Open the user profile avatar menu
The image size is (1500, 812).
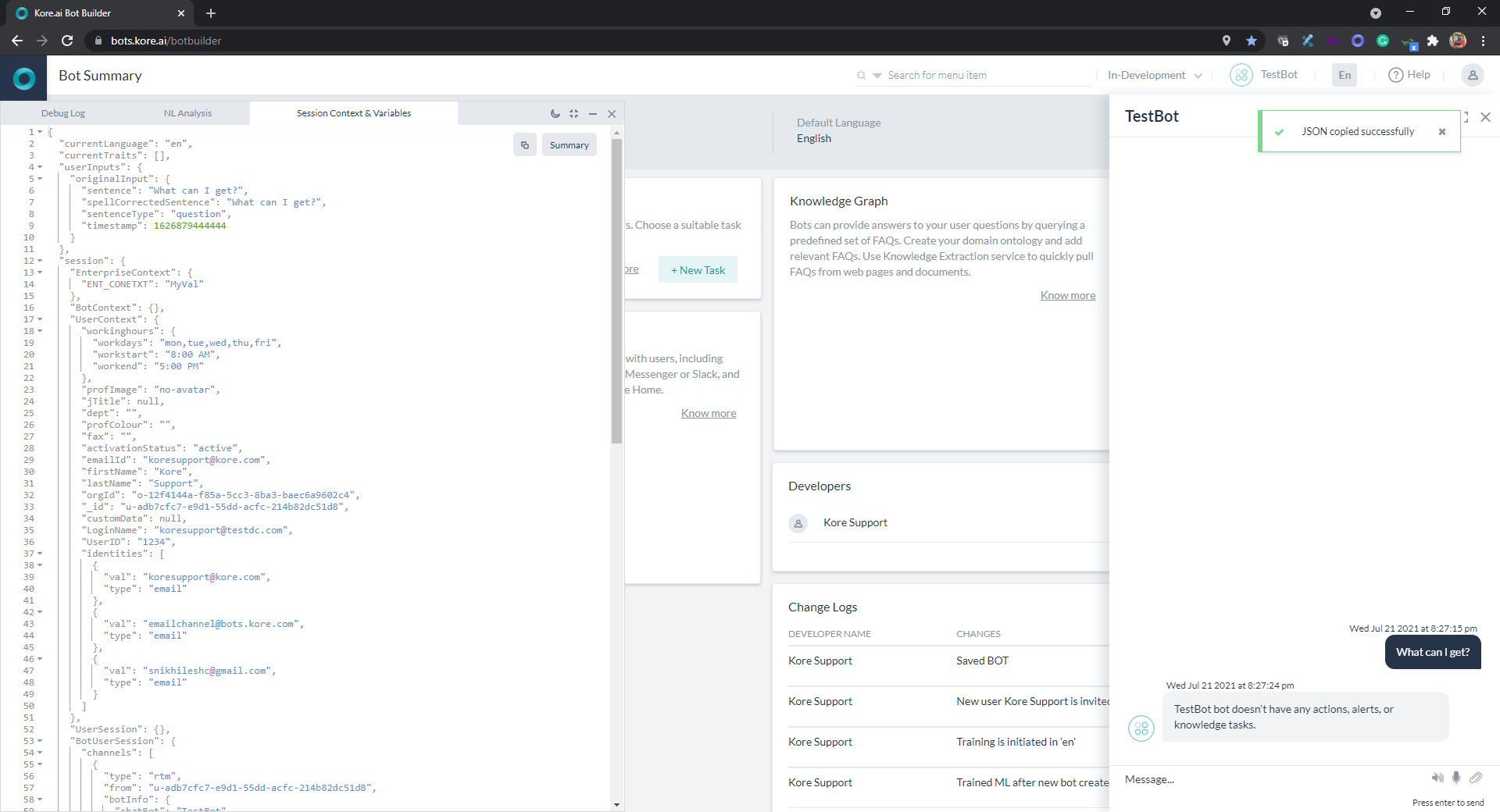tap(1473, 75)
